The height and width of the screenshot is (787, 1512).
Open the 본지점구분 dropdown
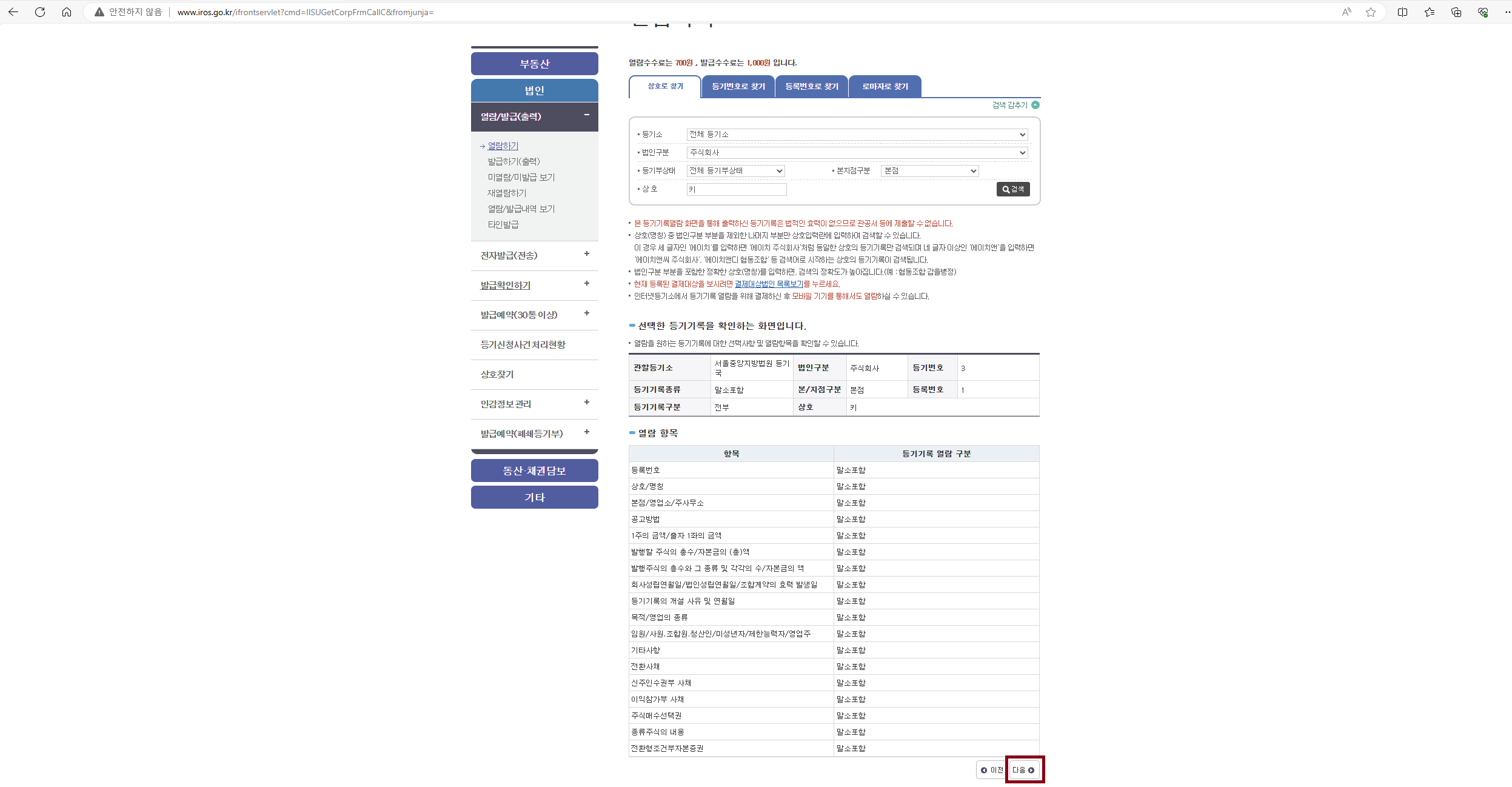(929, 171)
